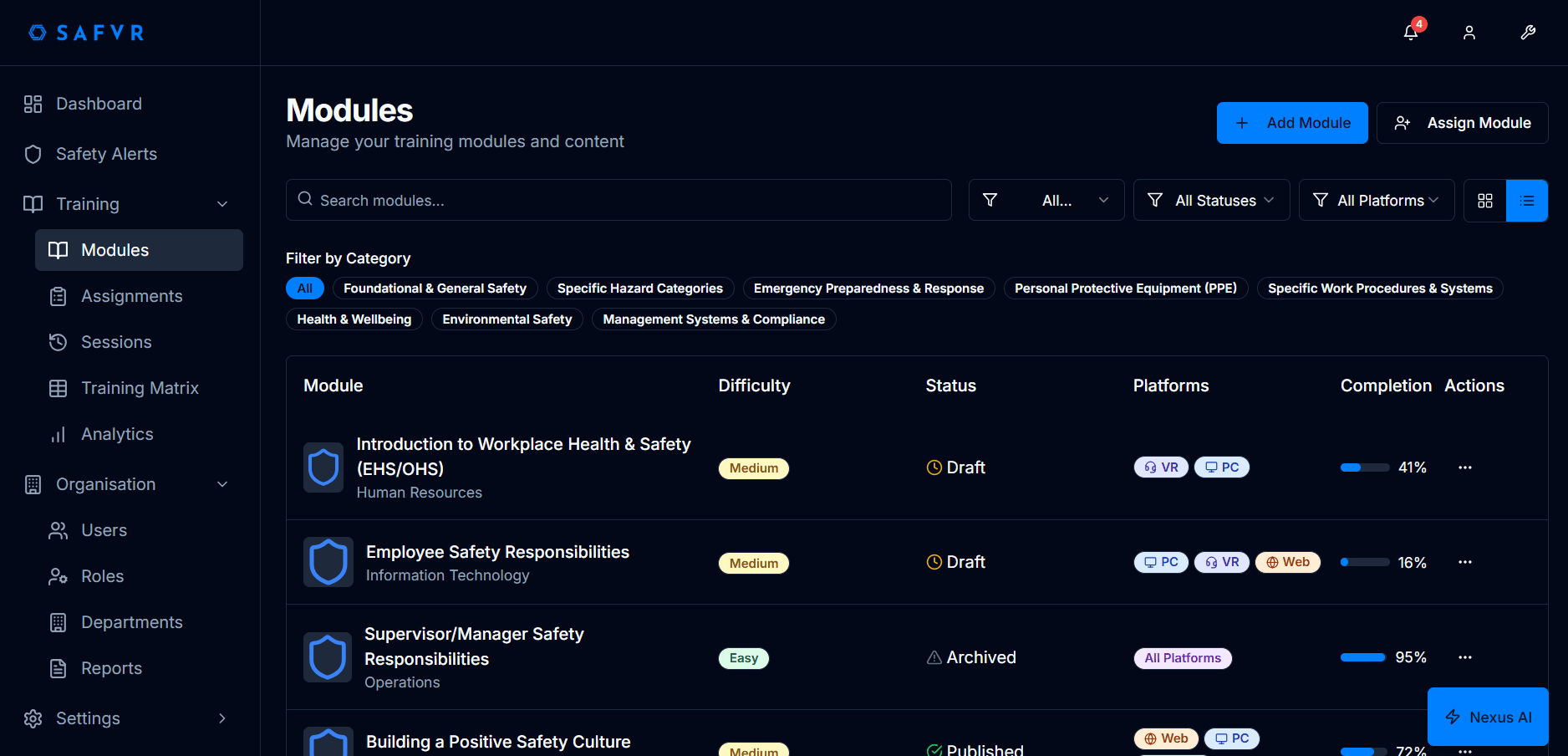Click the search magnifier icon
This screenshot has width=1568, height=756.
click(x=305, y=199)
